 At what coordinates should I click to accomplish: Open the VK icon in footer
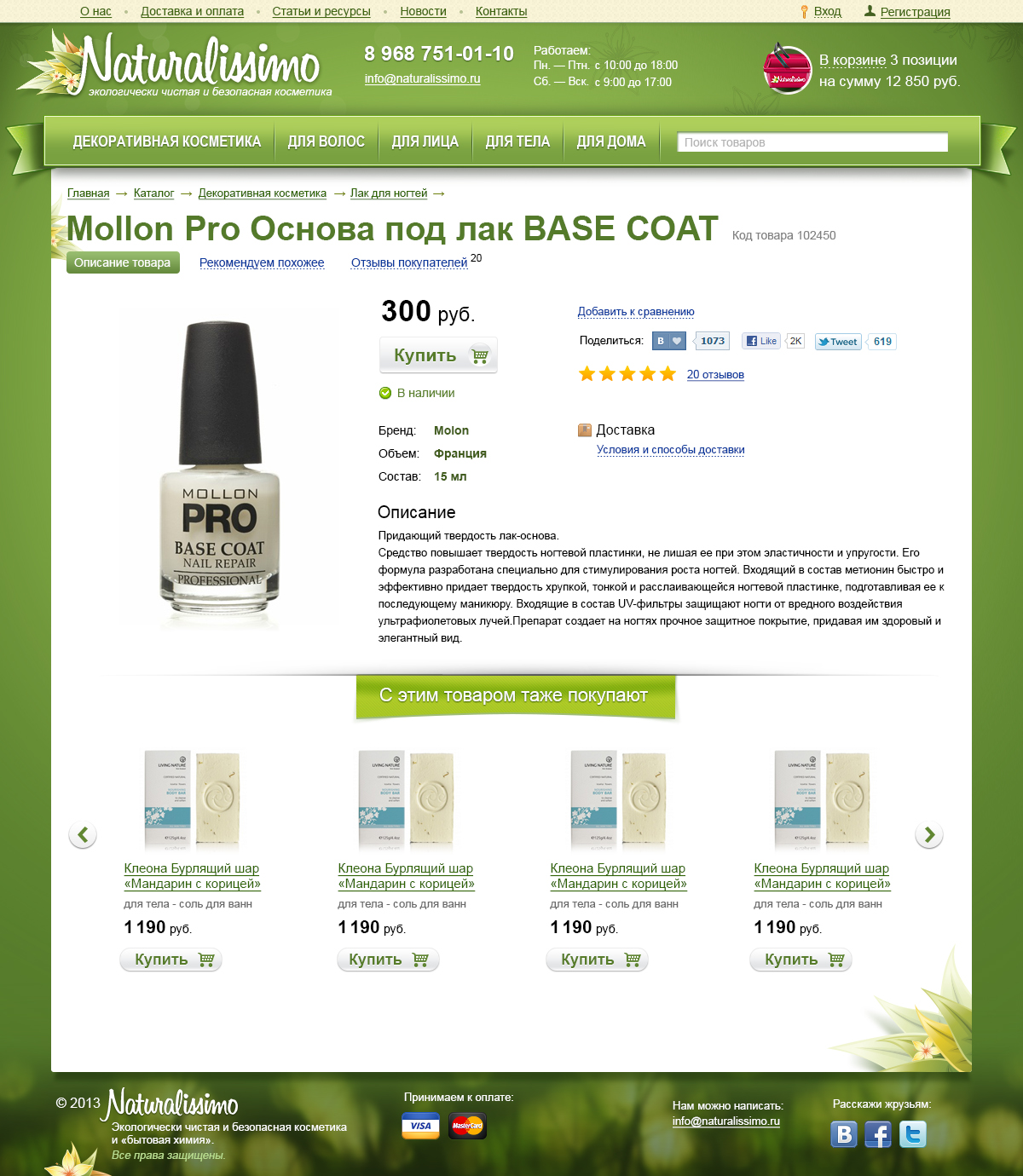coord(844,1134)
